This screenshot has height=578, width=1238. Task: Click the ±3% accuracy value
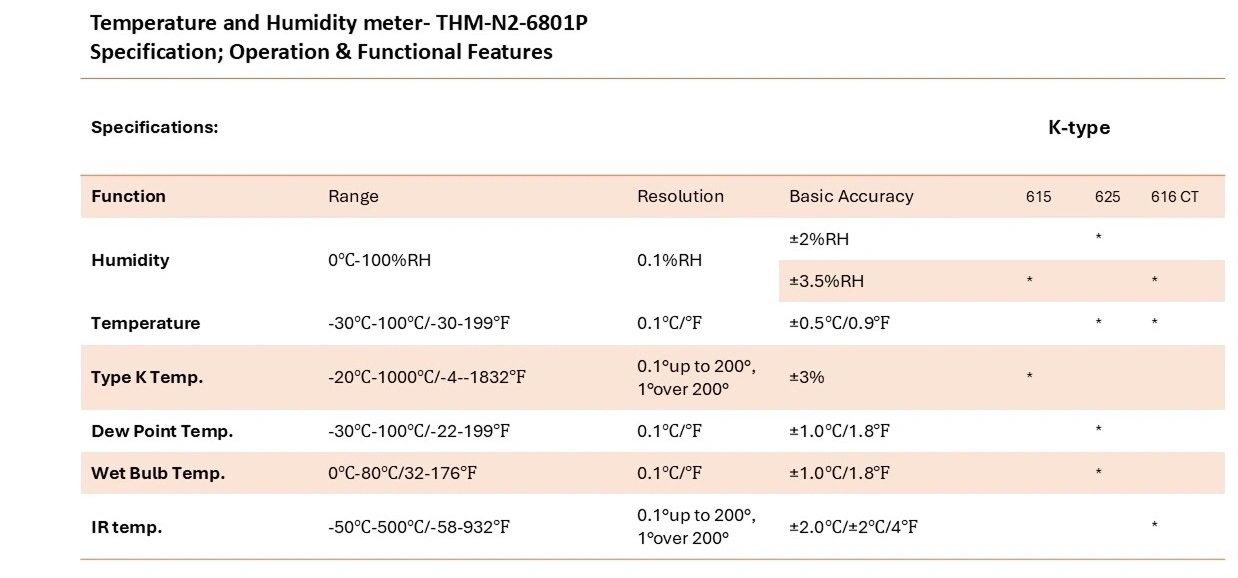[807, 377]
